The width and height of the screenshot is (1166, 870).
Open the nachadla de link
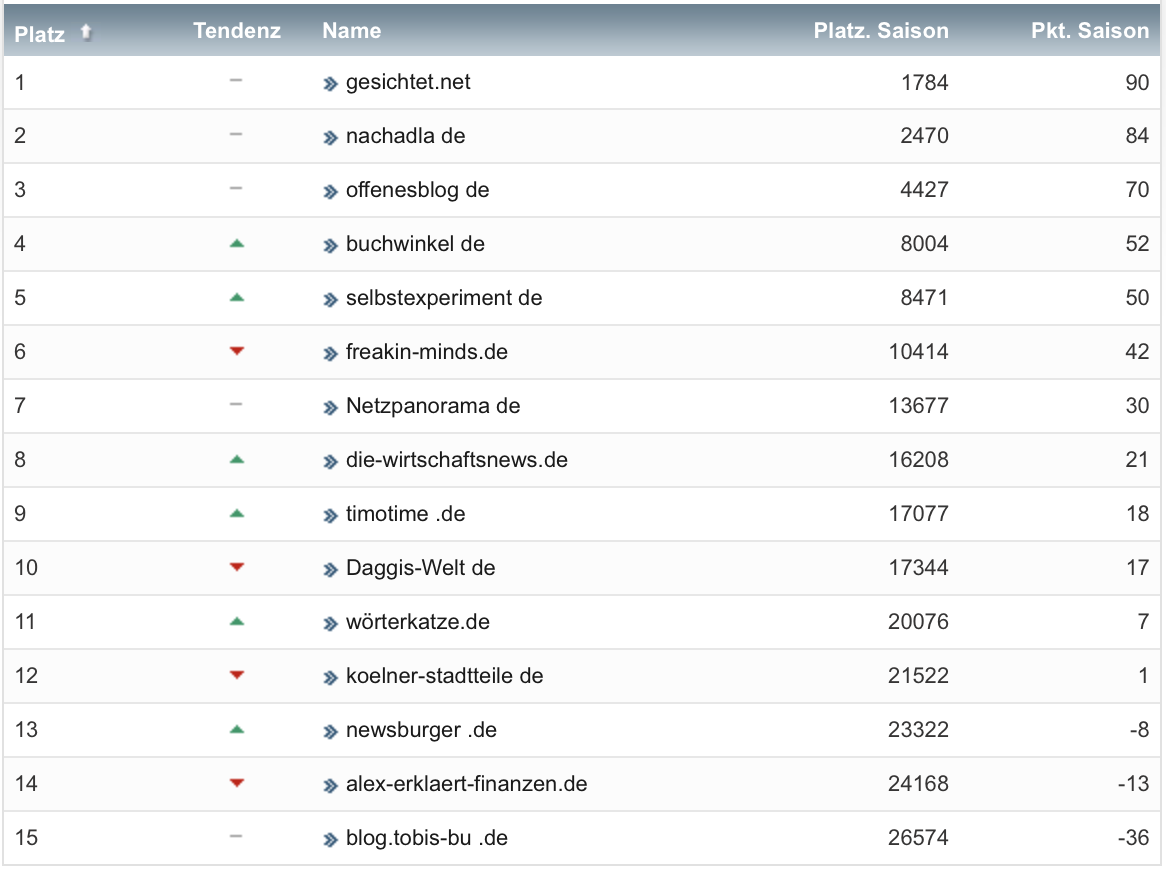406,136
